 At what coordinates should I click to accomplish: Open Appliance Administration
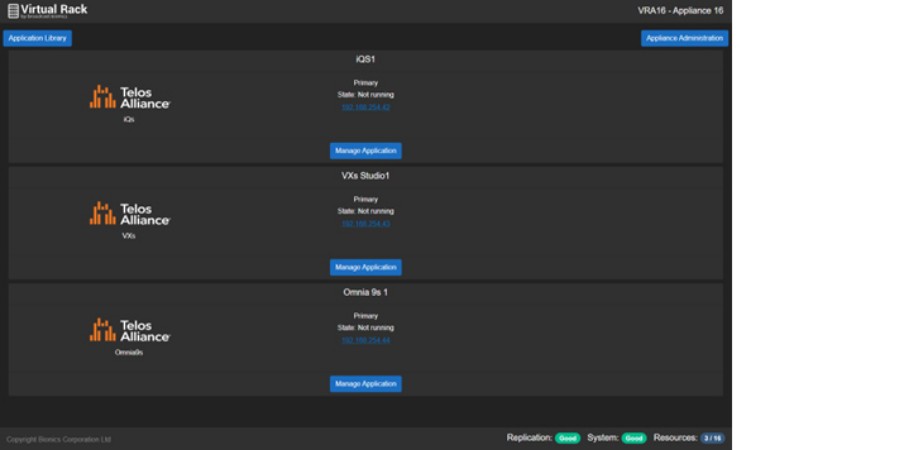pos(684,39)
